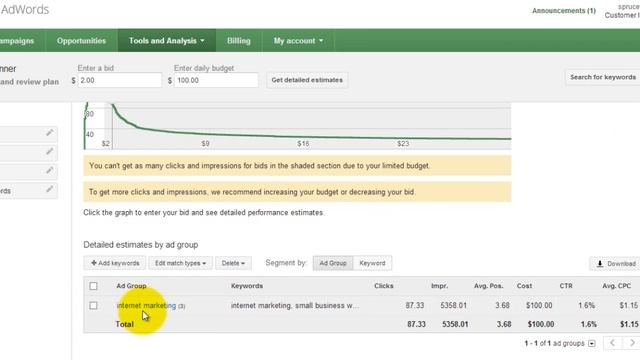The width and height of the screenshot is (640, 360).
Task: Sort by Ad Group column header
Action: point(131,286)
